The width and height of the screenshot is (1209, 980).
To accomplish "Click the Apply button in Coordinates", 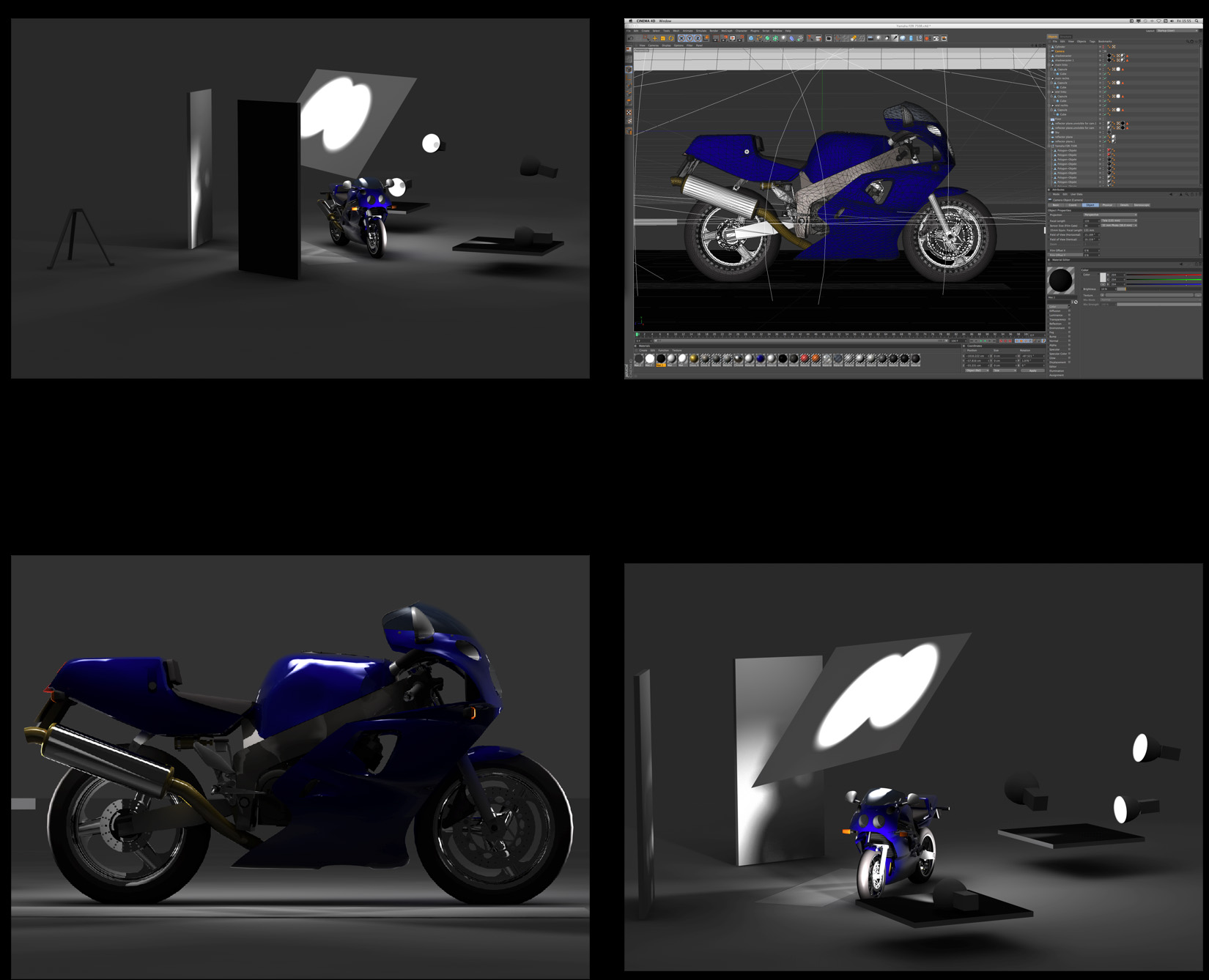I will tap(1032, 371).
